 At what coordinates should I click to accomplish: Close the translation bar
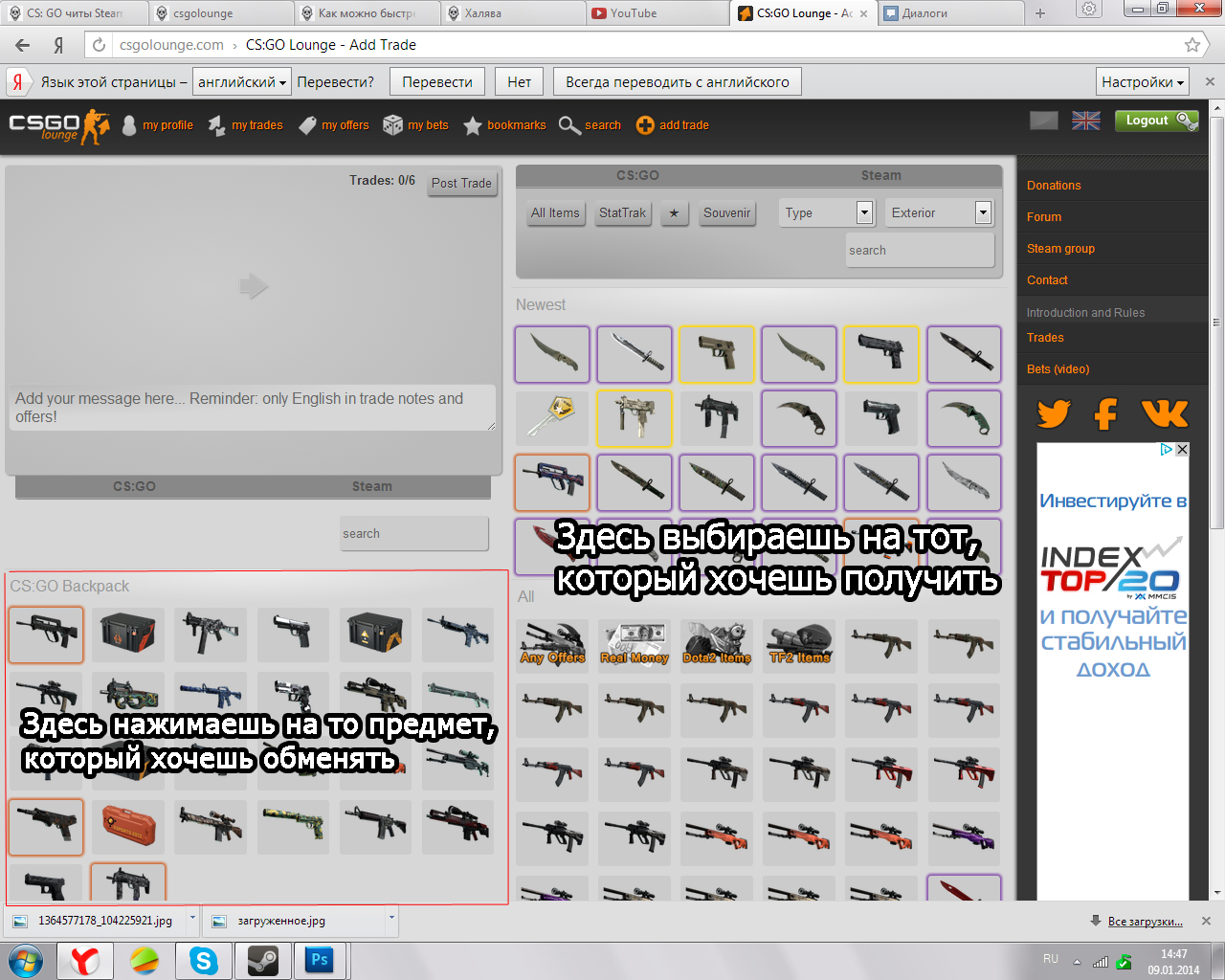pos(1210,82)
